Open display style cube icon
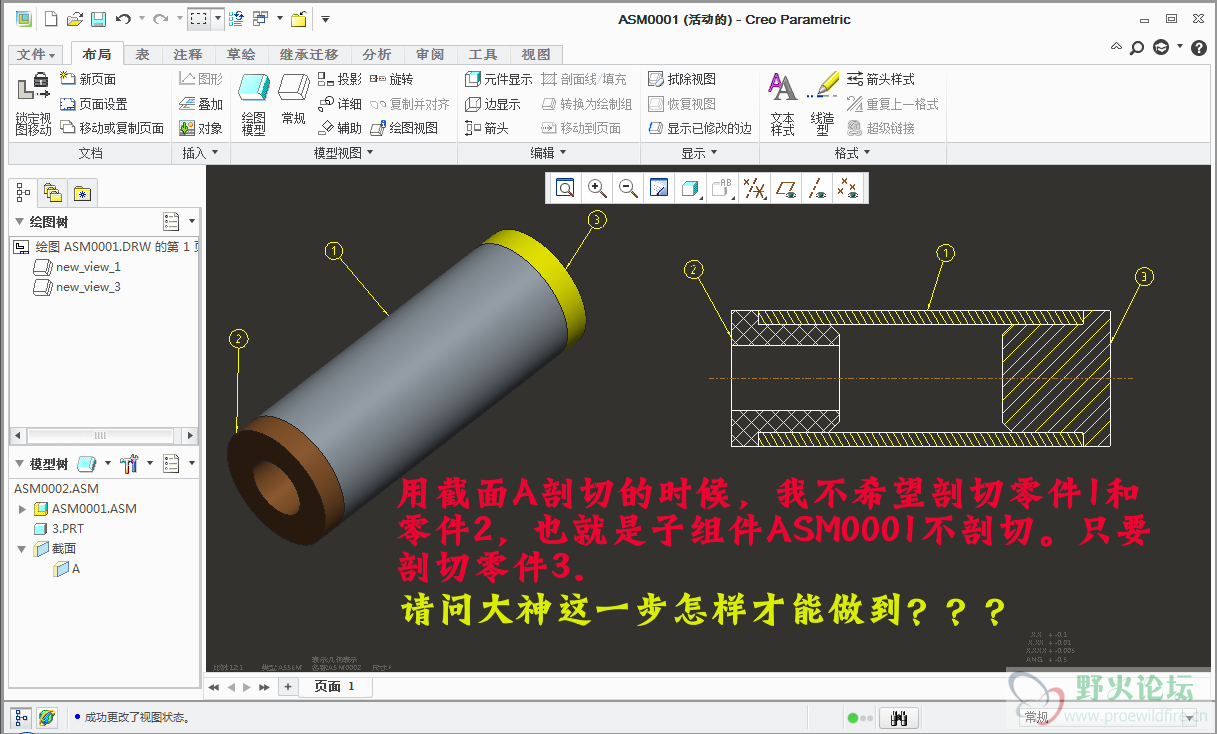Image resolution: width=1217 pixels, height=734 pixels. 690,188
